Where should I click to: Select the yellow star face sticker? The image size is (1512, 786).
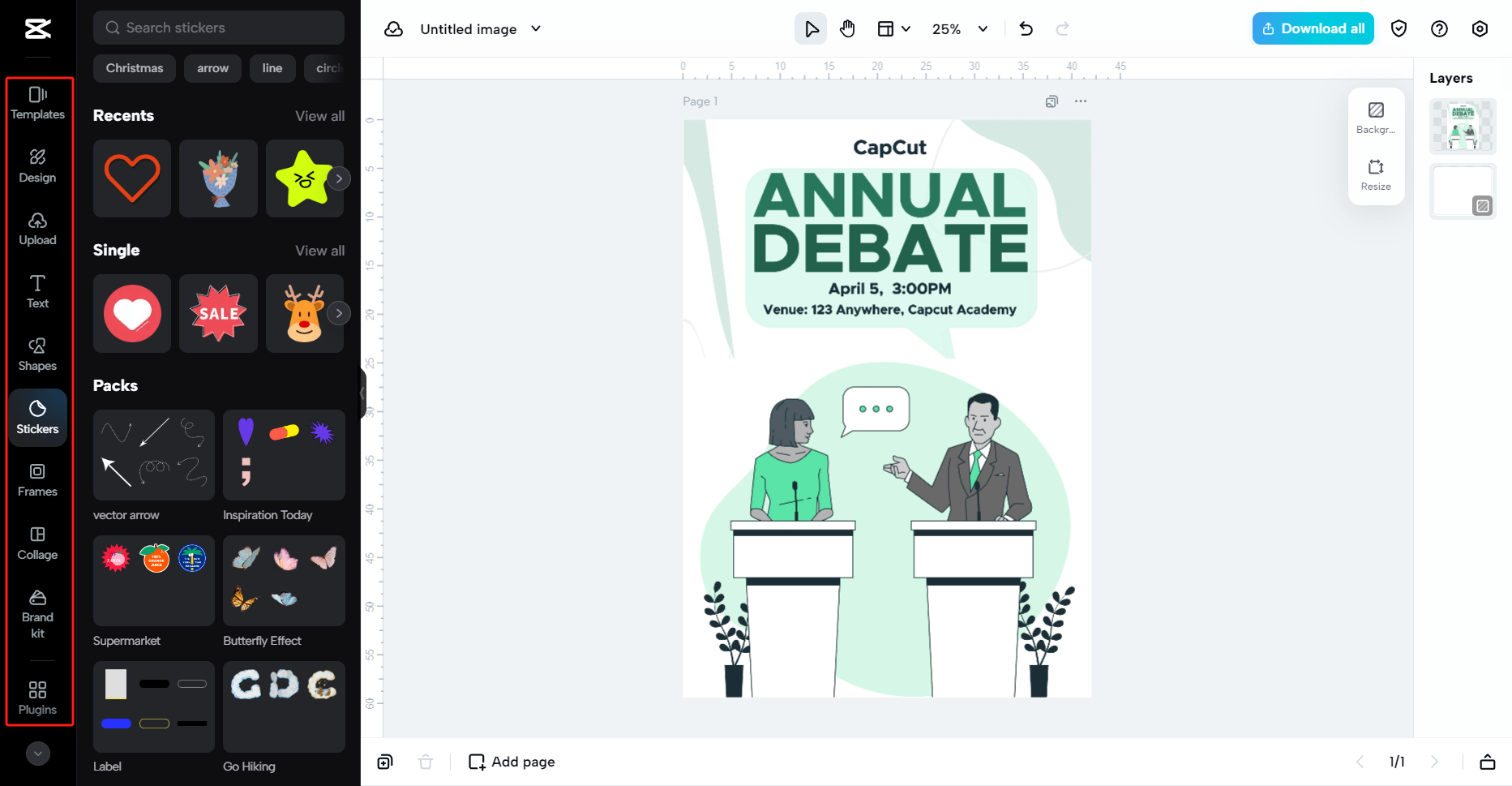[303, 178]
